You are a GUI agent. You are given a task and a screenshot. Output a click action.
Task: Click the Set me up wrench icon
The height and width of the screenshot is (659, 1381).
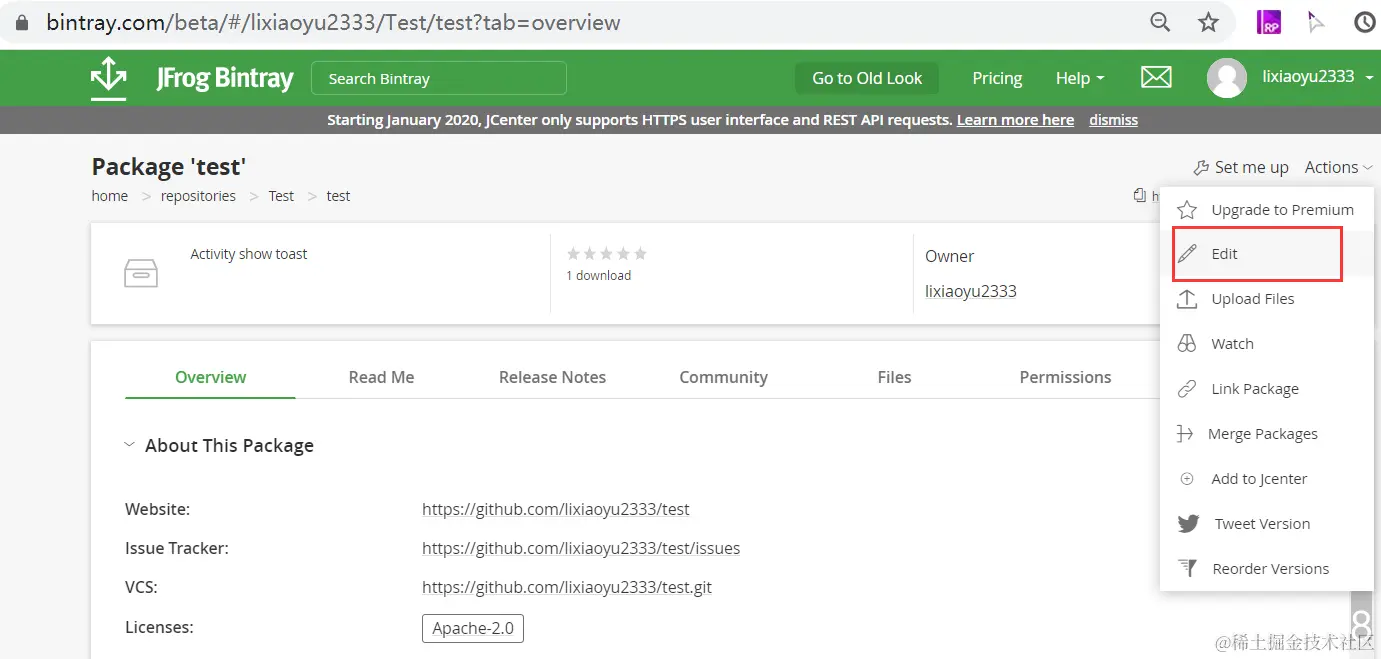point(1201,168)
